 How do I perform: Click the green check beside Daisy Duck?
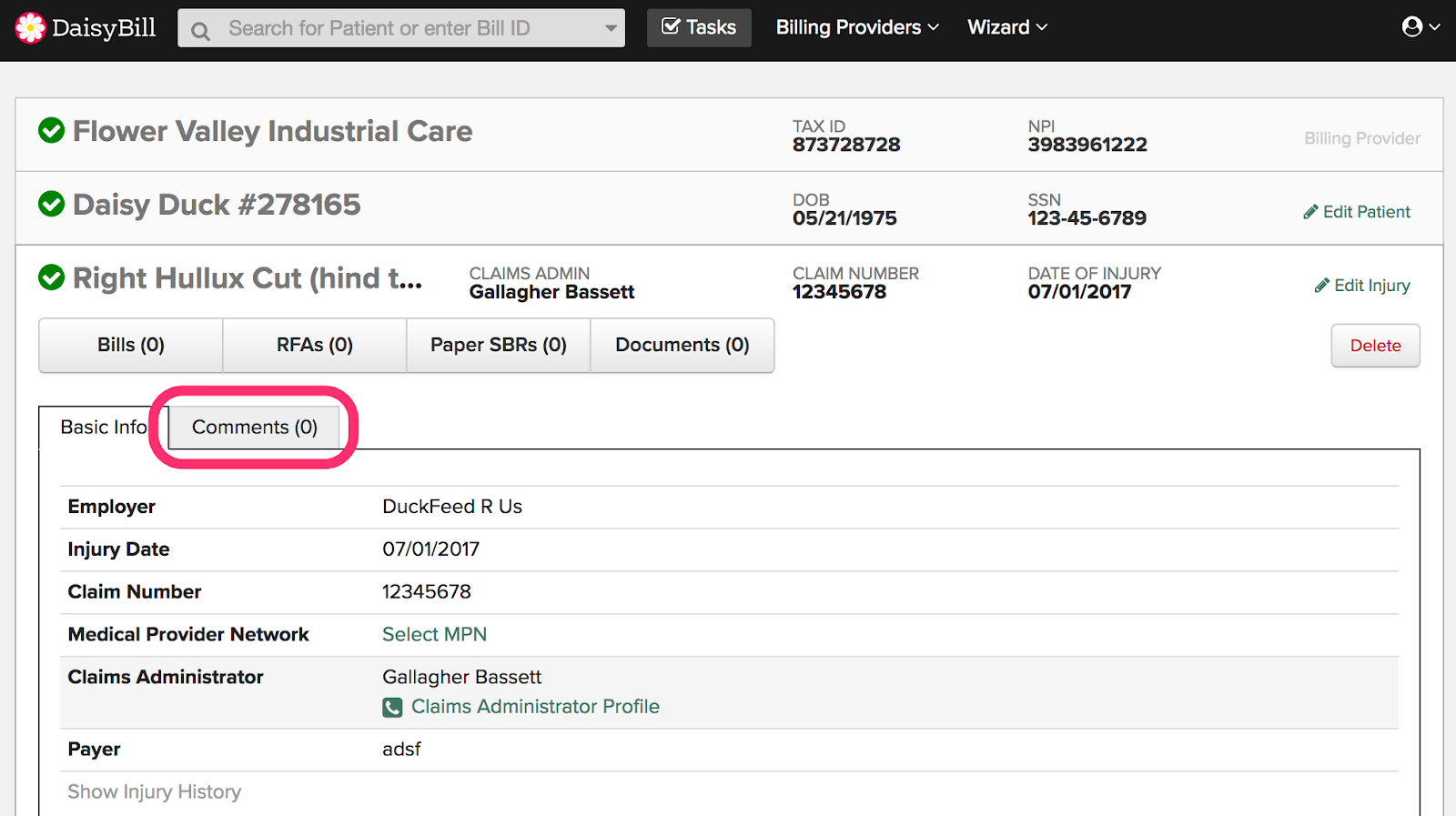tap(52, 204)
